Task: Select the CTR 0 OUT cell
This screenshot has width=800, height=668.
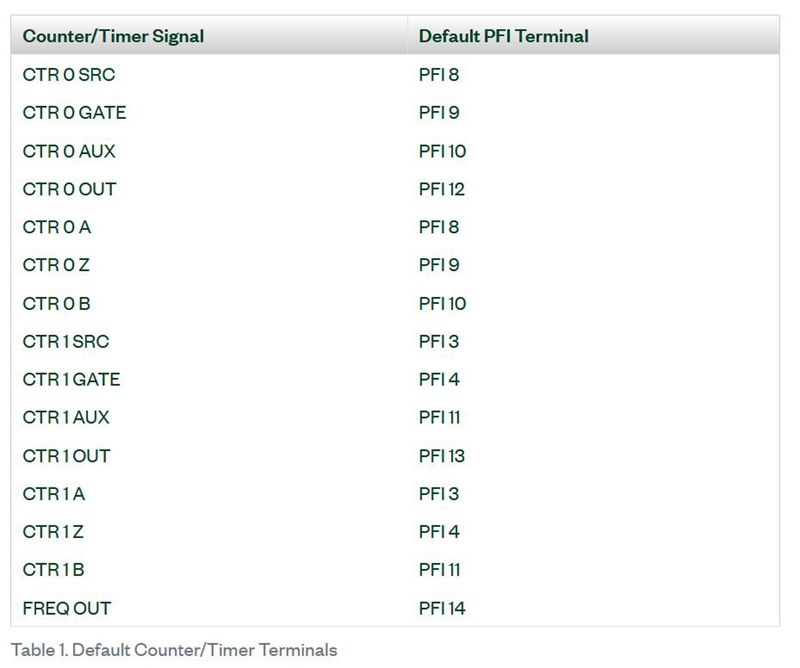Action: (69, 189)
